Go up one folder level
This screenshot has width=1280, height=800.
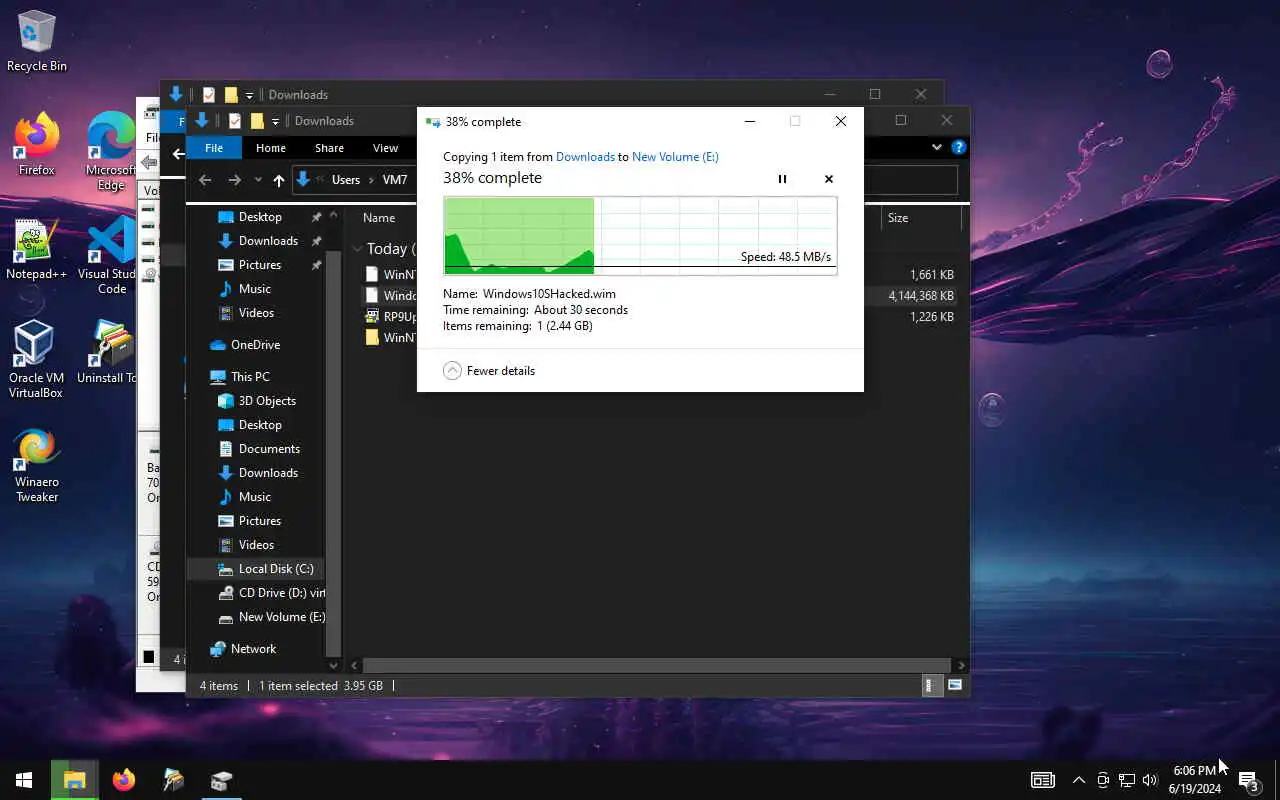click(279, 180)
